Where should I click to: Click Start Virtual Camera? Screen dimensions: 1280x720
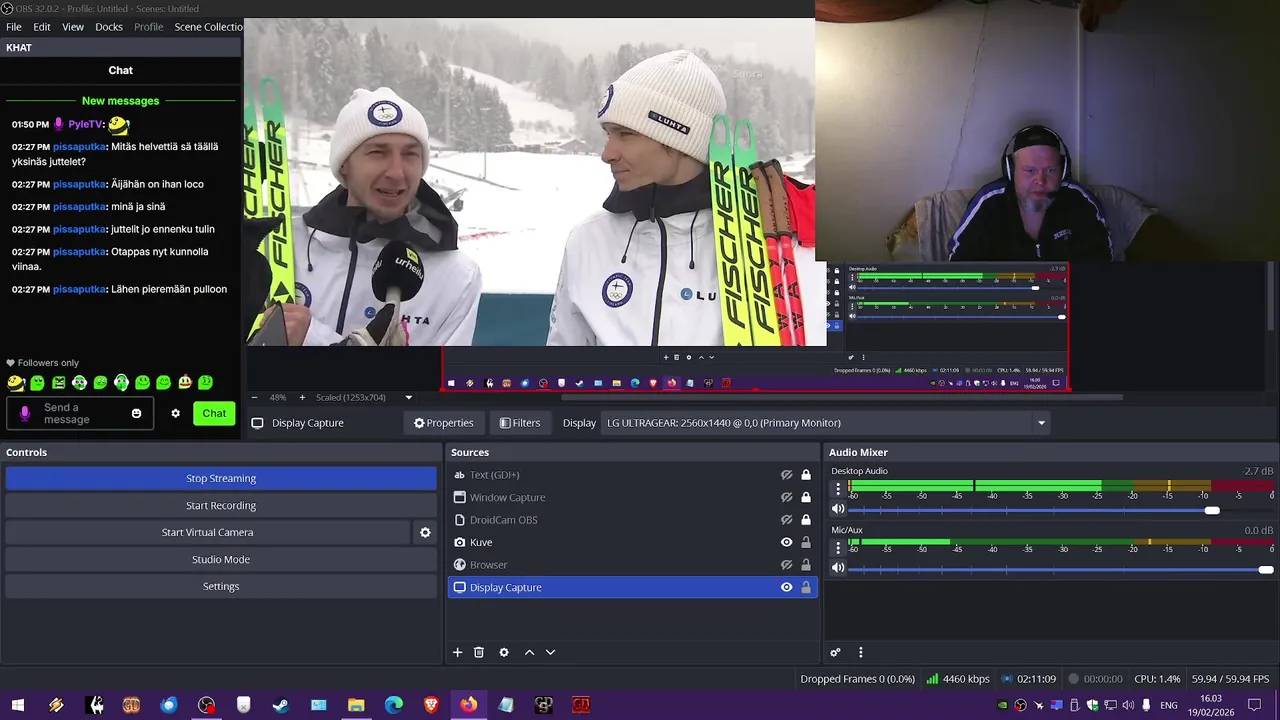(x=207, y=532)
